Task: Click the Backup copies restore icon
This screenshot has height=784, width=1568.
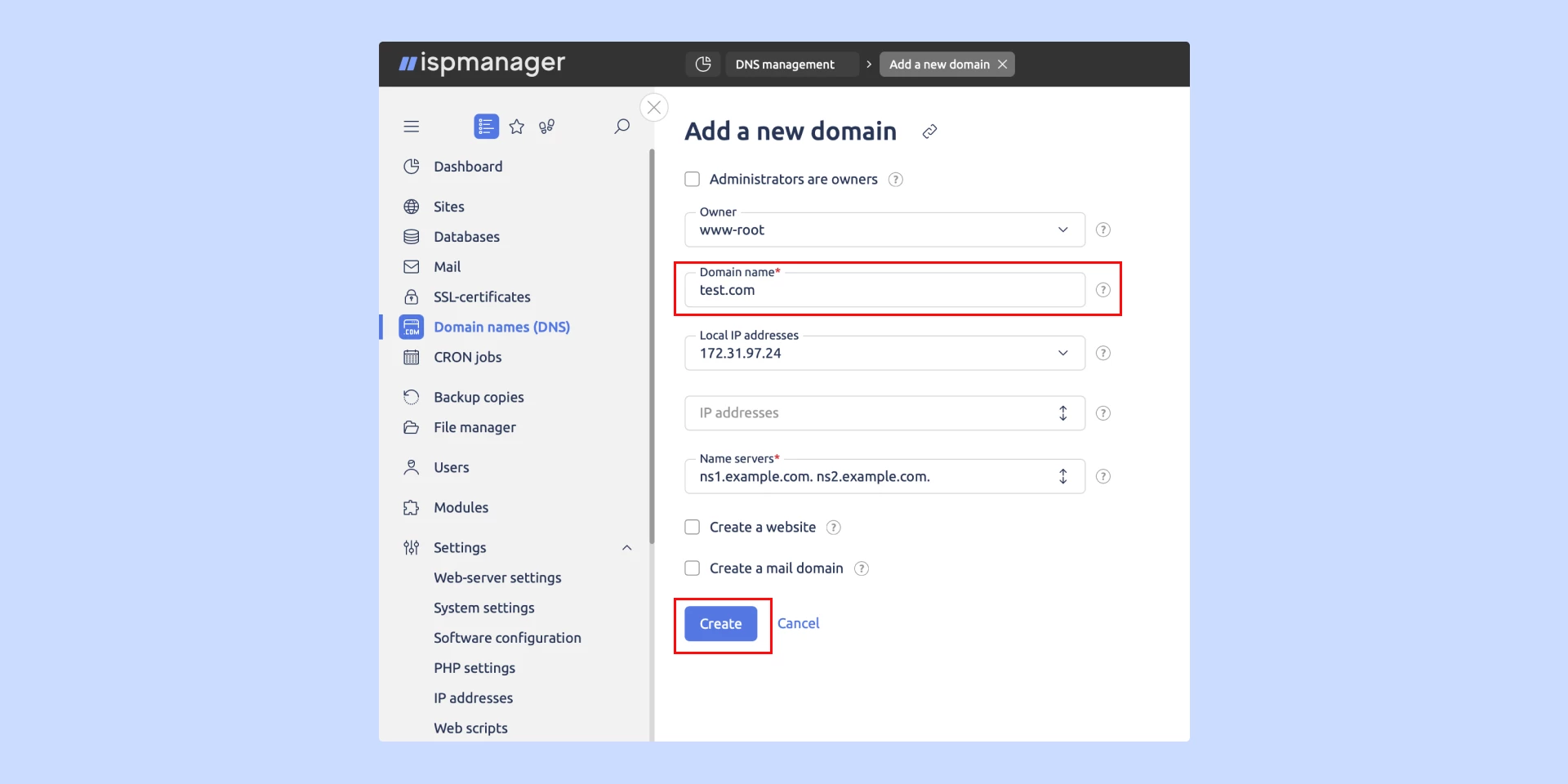Action: 412,397
